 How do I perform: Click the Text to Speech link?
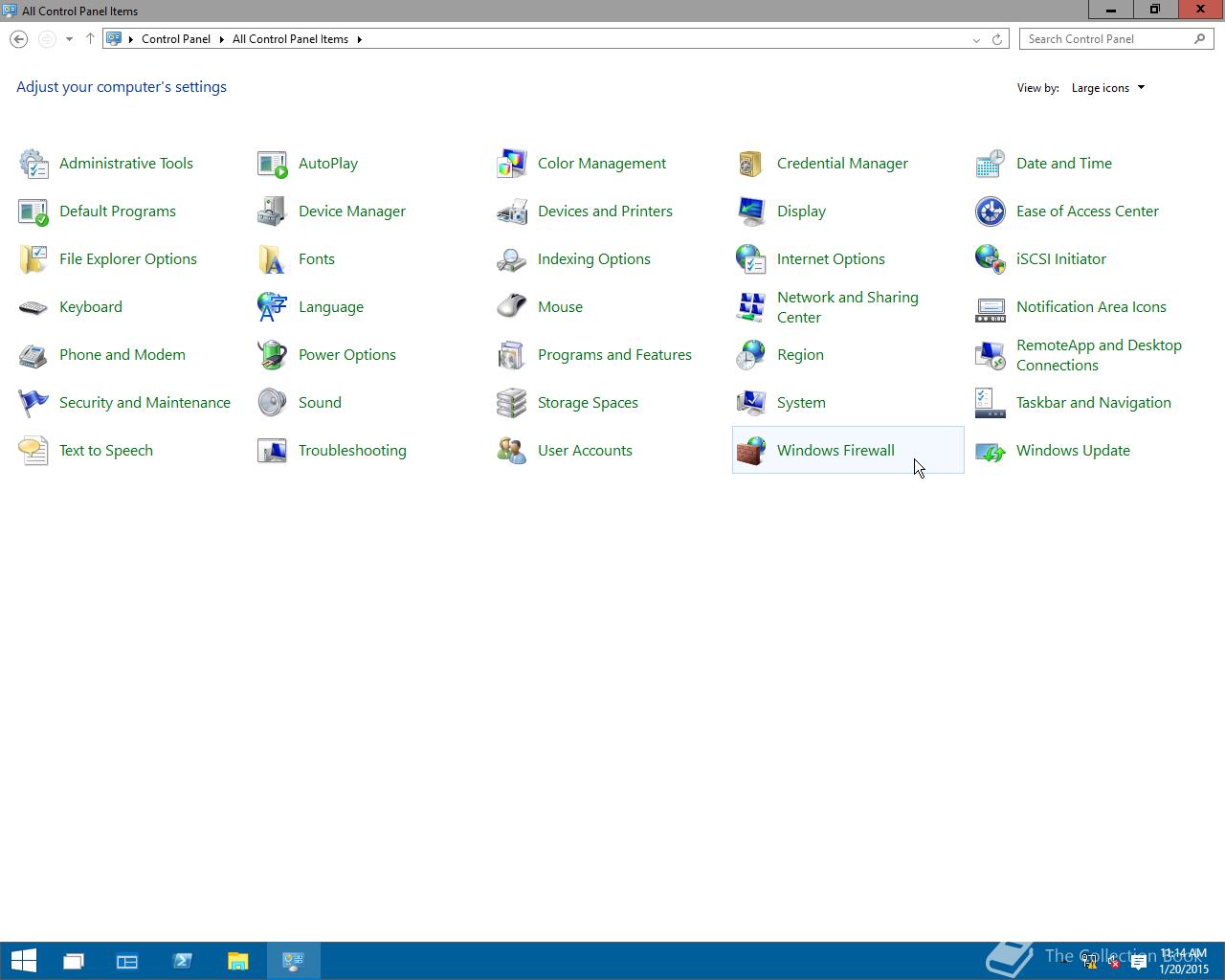(x=106, y=451)
